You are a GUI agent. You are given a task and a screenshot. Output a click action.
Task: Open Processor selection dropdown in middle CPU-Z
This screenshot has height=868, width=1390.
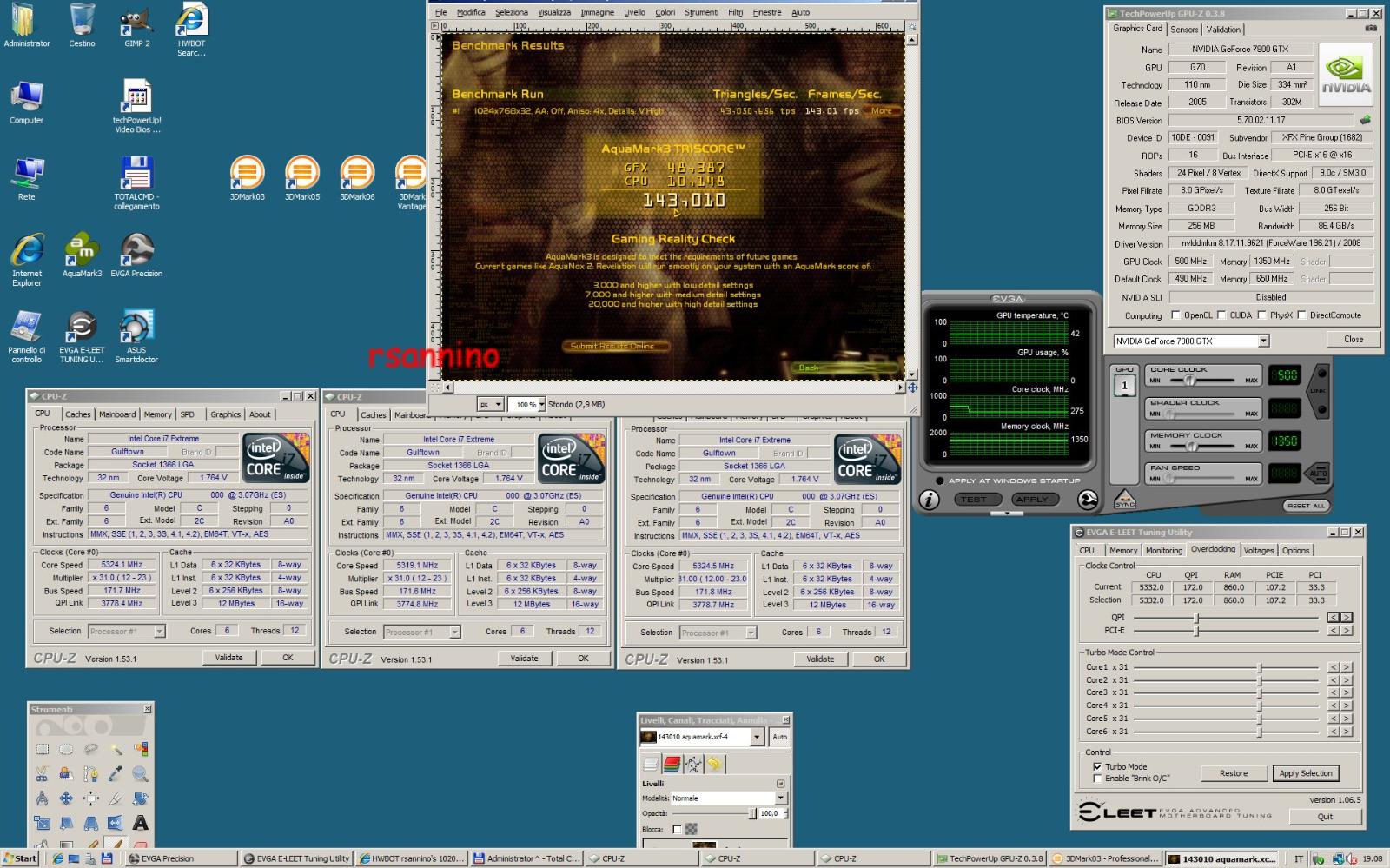click(x=454, y=632)
